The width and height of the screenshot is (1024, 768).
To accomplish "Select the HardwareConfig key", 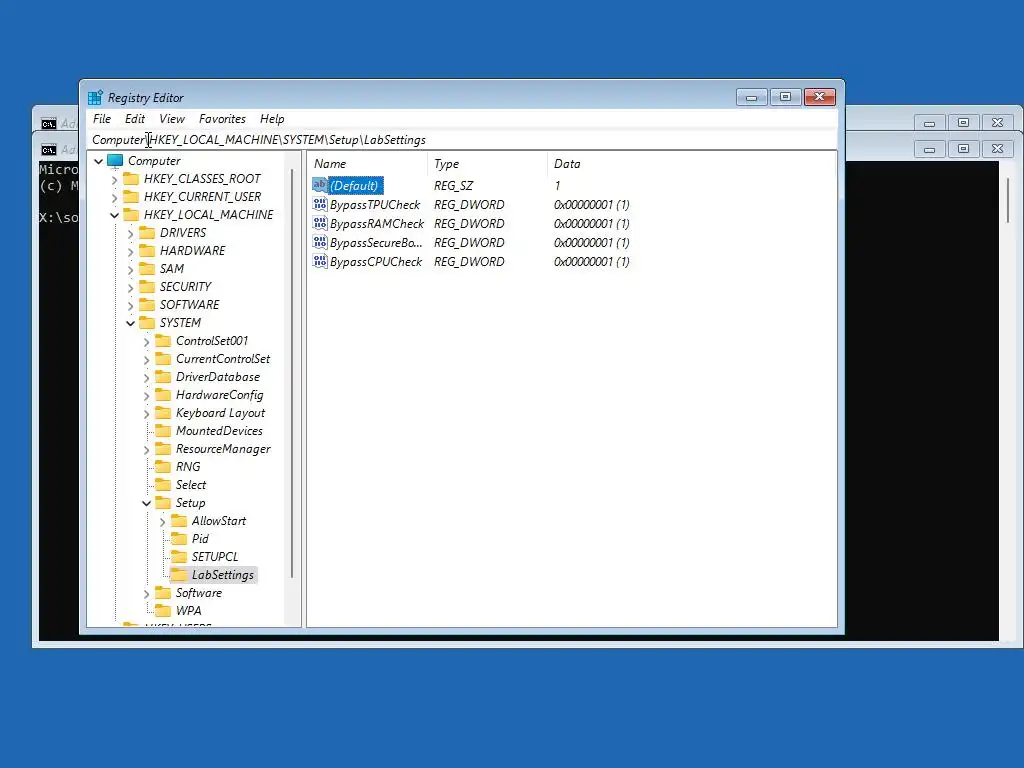I will click(219, 395).
